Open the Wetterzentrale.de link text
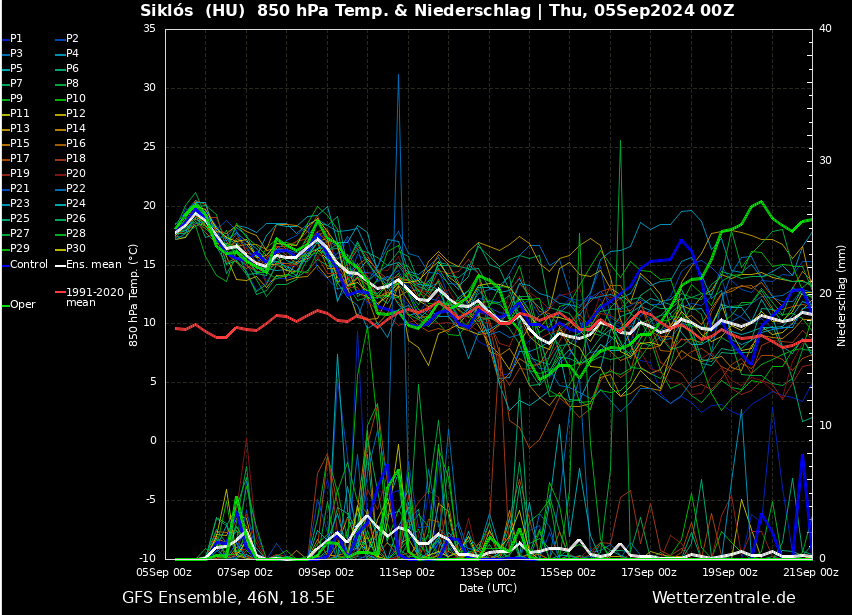 click(x=723, y=597)
